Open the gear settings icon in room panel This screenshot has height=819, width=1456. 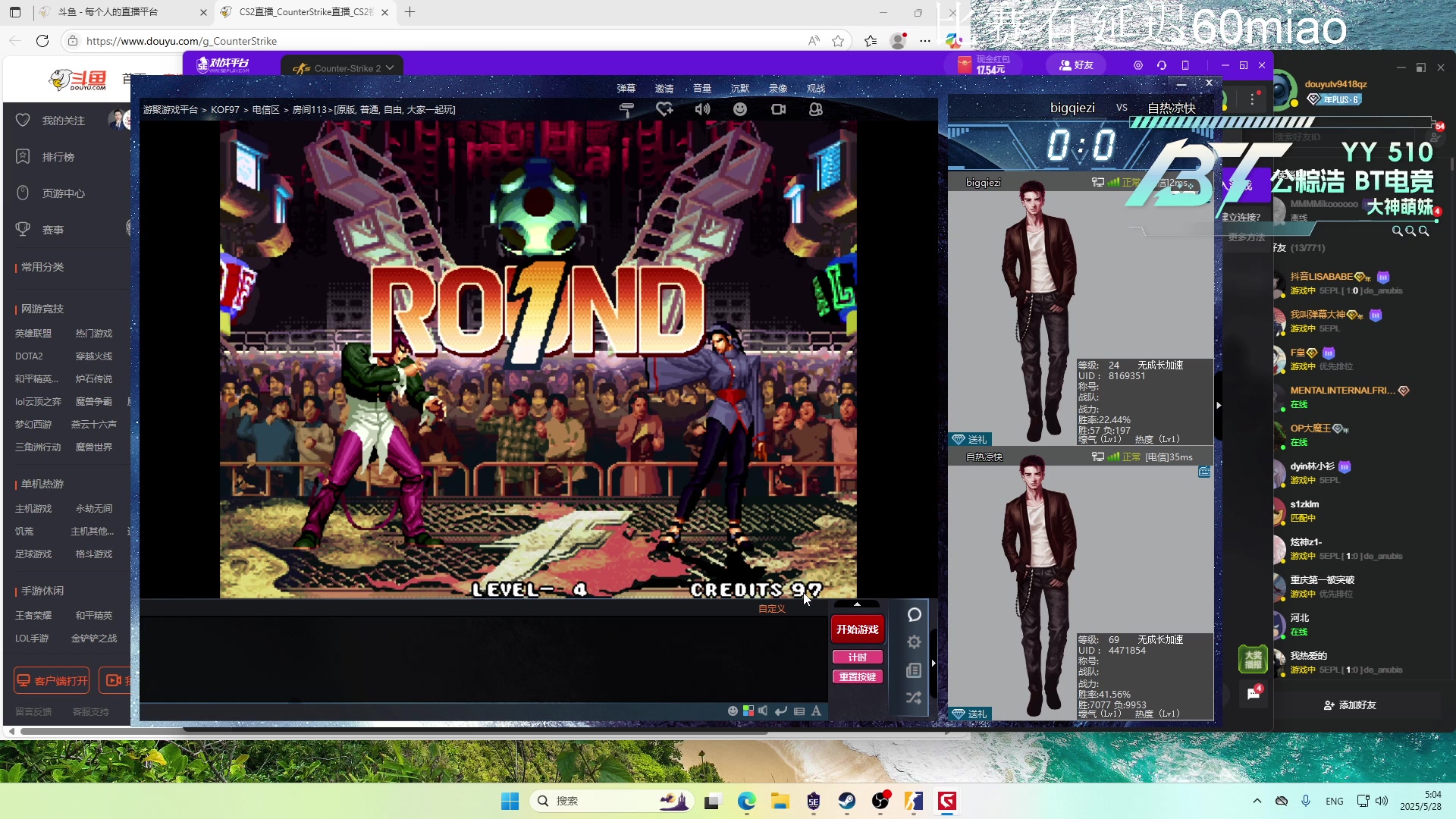pyautogui.click(x=915, y=642)
